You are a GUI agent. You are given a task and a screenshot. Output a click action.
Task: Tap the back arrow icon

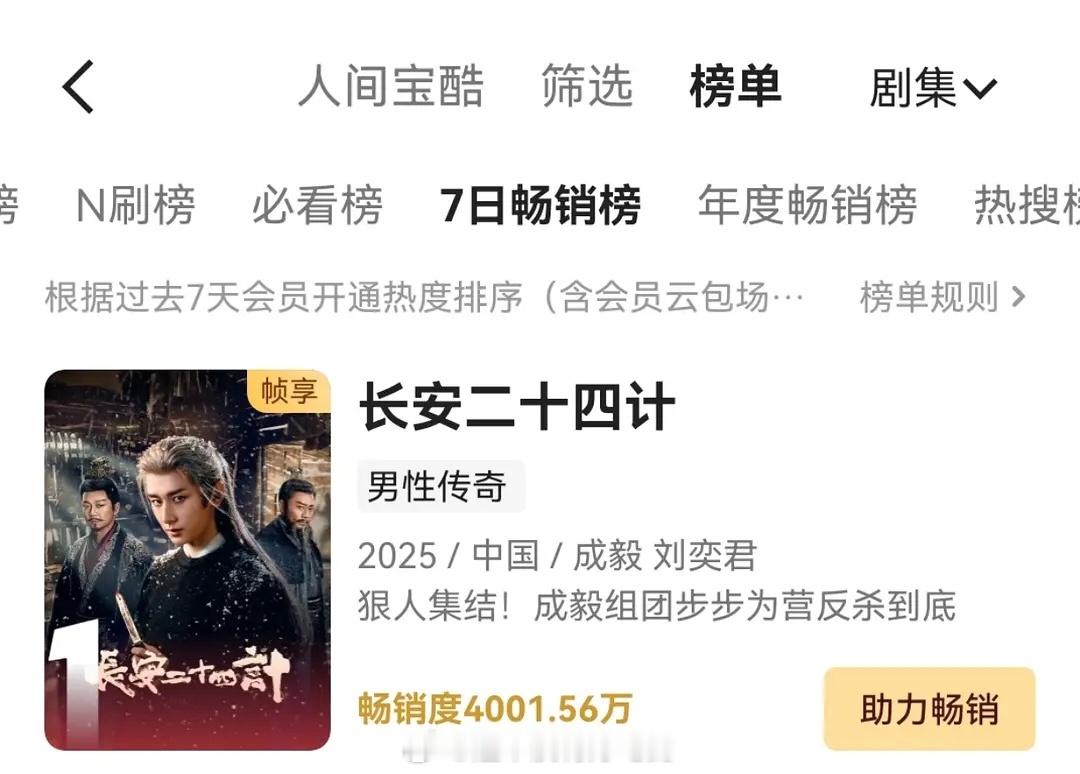tap(78, 87)
